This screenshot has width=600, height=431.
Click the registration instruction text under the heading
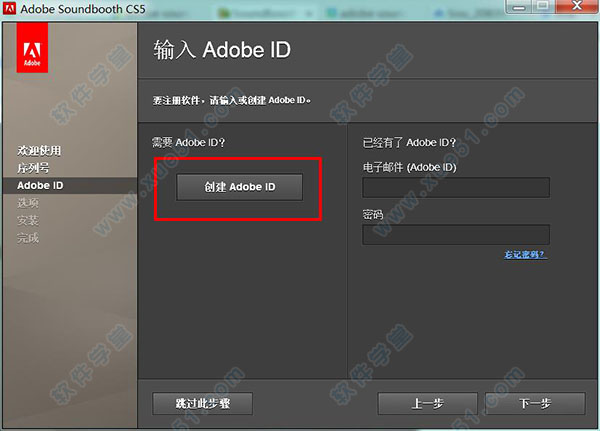232,101
